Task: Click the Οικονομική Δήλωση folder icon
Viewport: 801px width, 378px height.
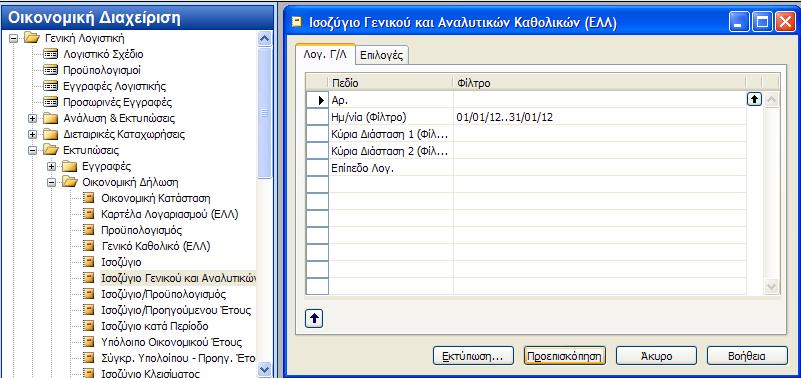Action: click(x=69, y=182)
